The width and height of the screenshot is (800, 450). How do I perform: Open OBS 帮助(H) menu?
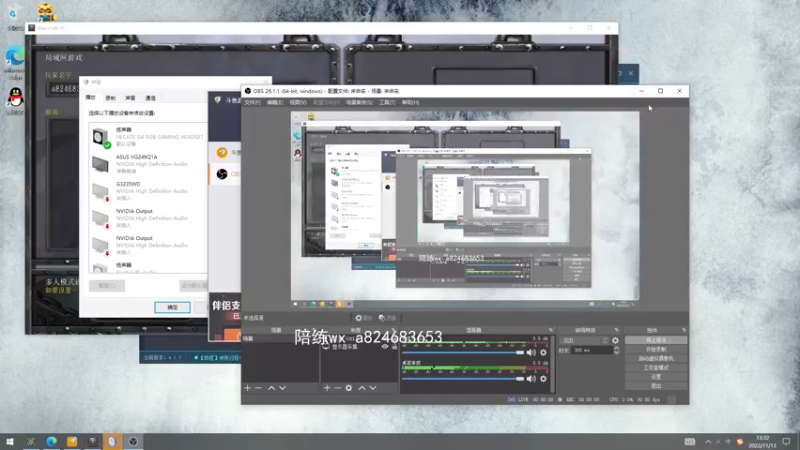pos(410,103)
